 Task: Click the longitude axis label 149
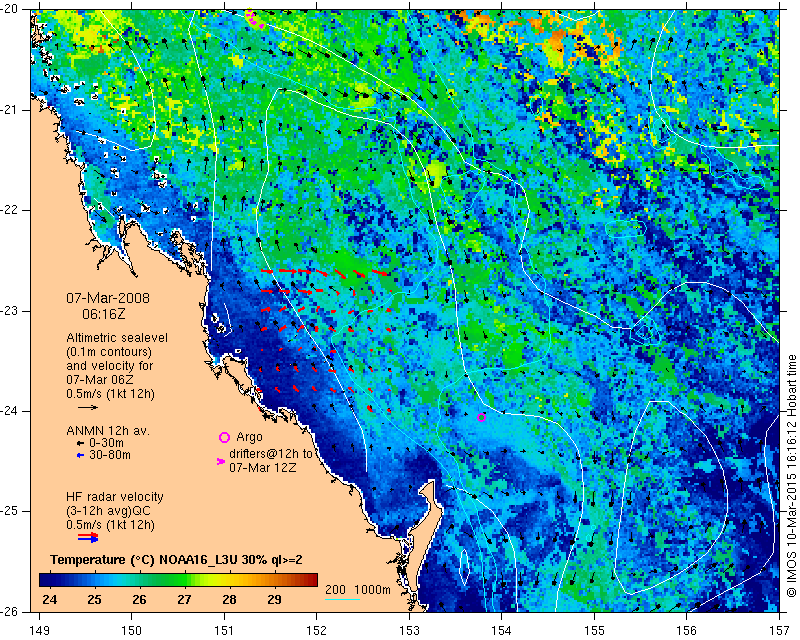coord(40,631)
